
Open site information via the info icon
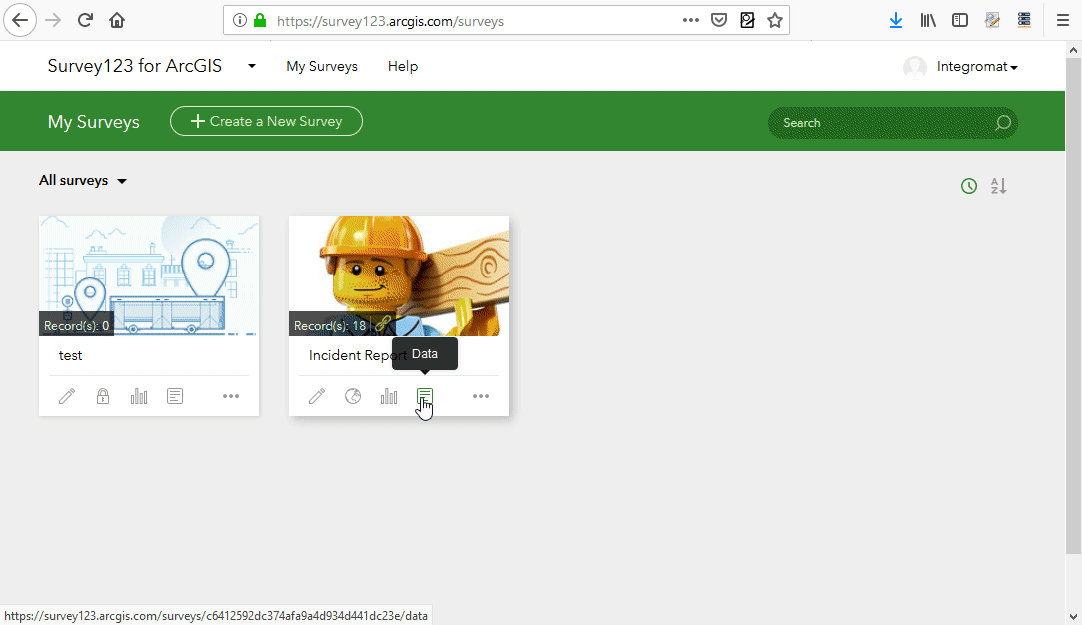tap(239, 21)
